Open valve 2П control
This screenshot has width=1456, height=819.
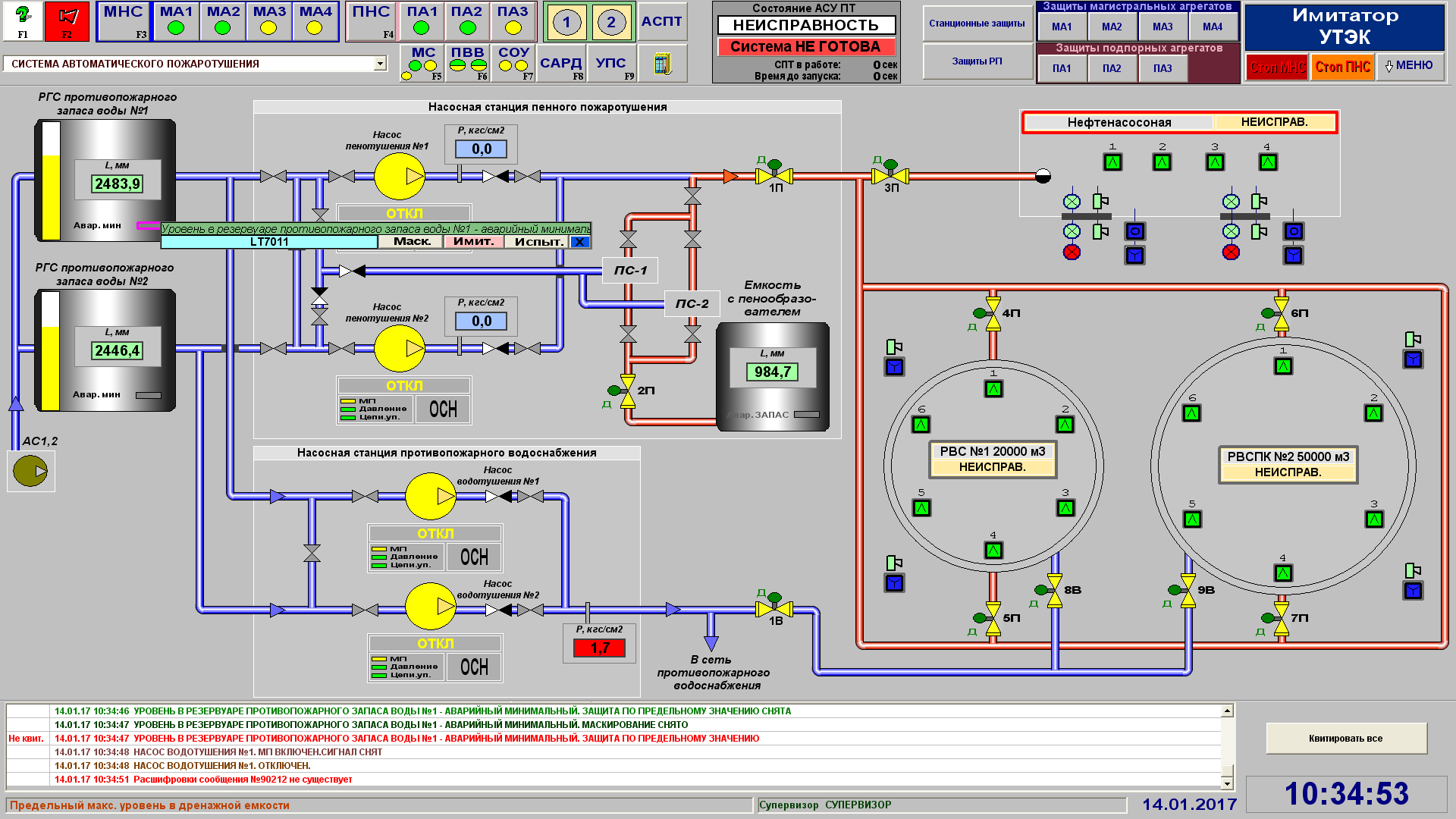tap(626, 391)
